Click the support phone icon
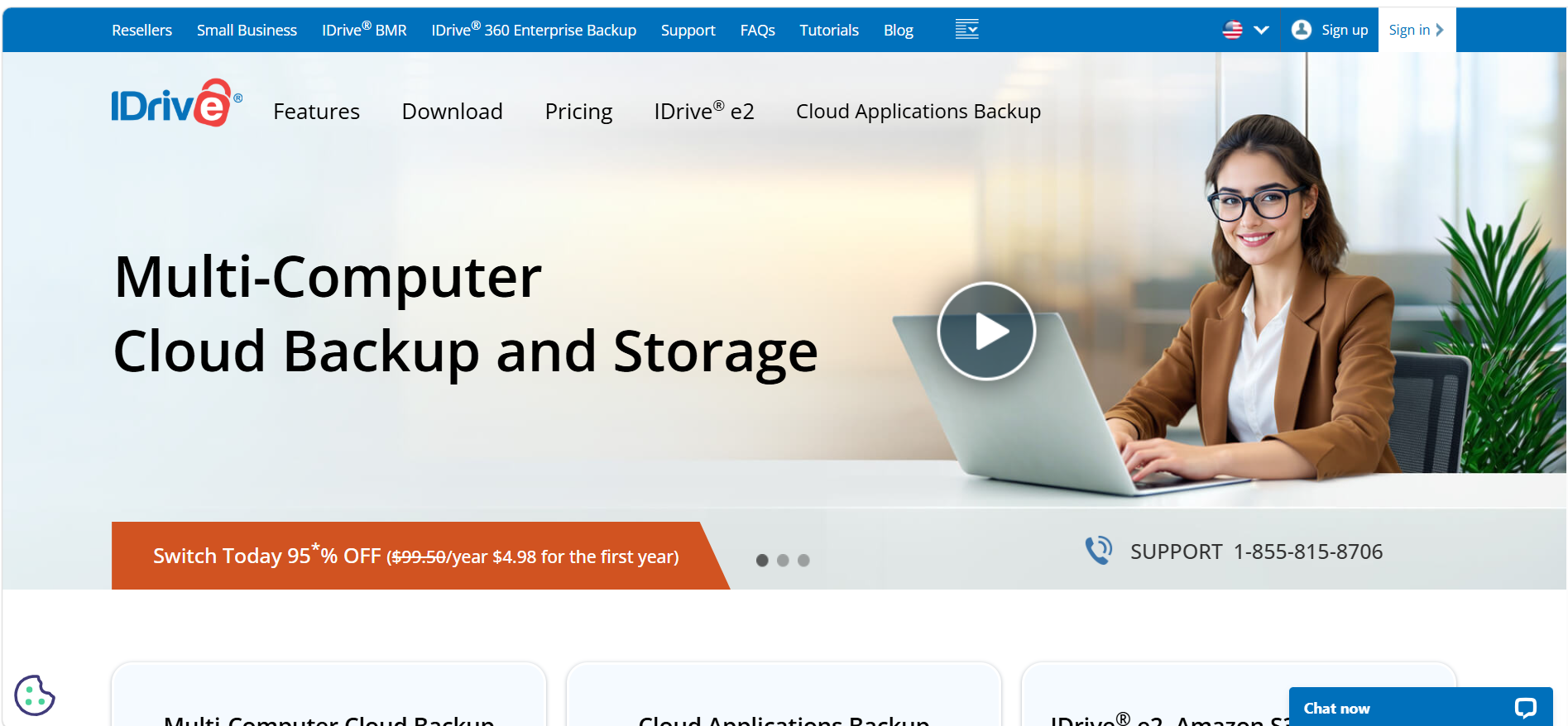 (x=1099, y=551)
